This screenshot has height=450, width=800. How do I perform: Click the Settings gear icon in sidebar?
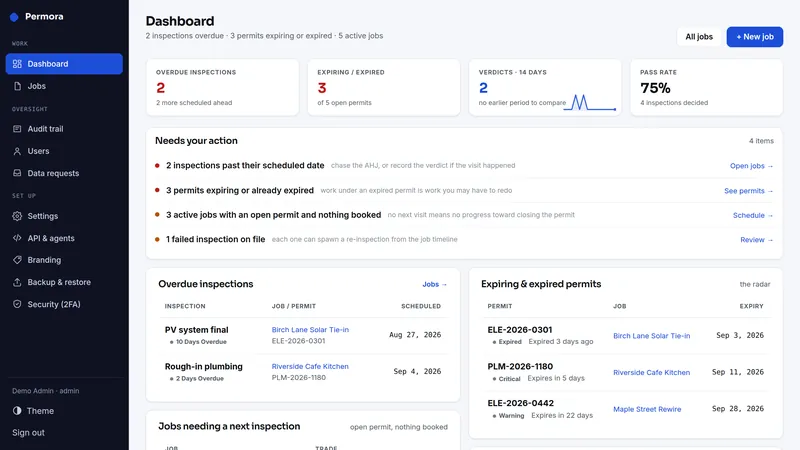tap(17, 216)
